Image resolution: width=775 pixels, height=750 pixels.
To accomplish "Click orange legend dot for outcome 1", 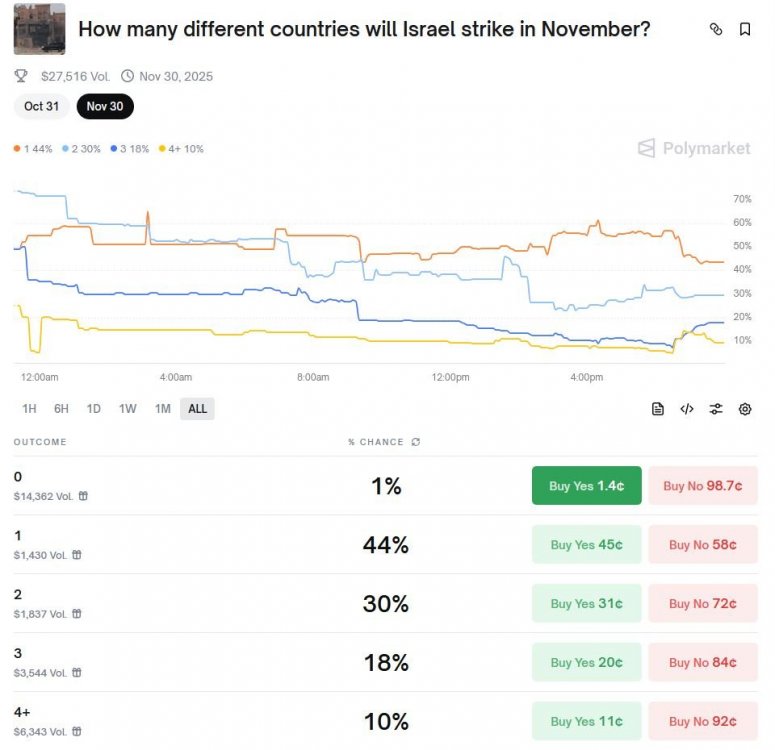I will [17, 149].
